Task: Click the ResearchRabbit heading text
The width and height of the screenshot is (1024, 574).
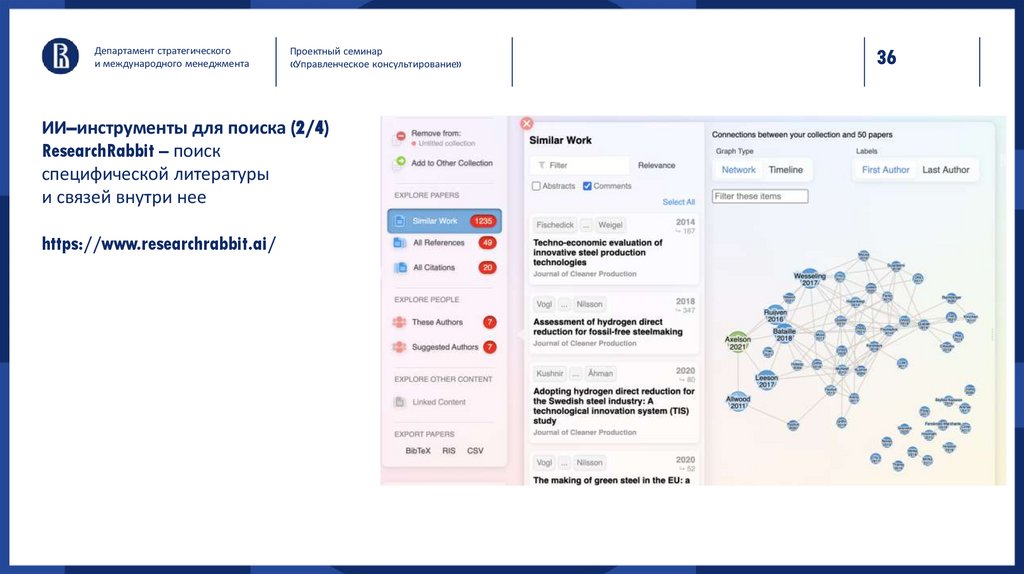Action: click(x=98, y=151)
